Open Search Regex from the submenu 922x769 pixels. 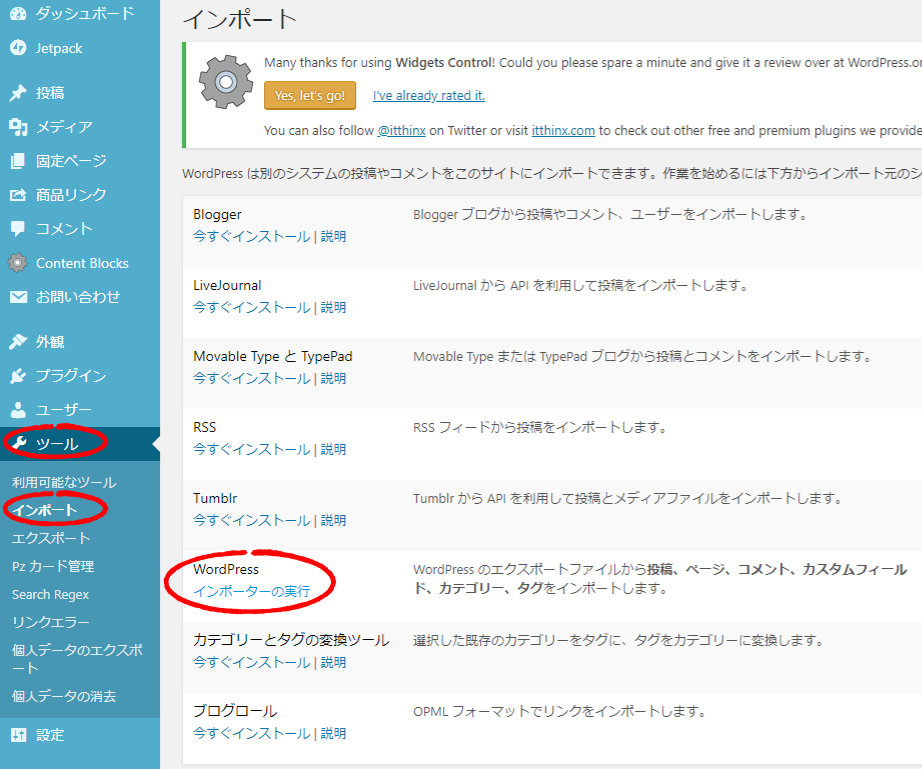(50, 594)
